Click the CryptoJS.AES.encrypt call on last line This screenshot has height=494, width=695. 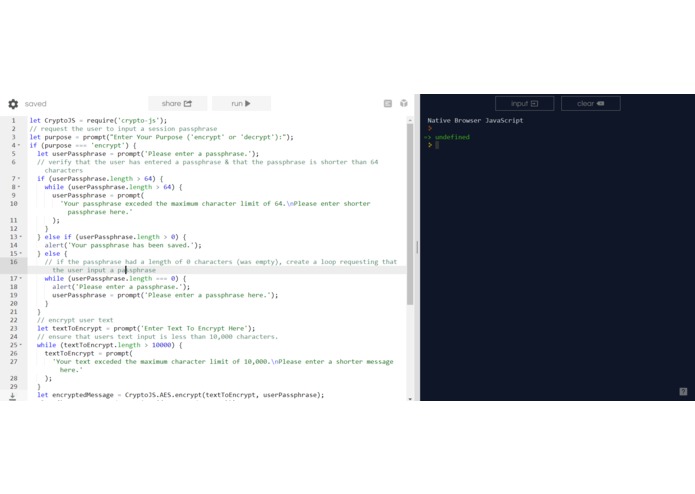point(224,395)
